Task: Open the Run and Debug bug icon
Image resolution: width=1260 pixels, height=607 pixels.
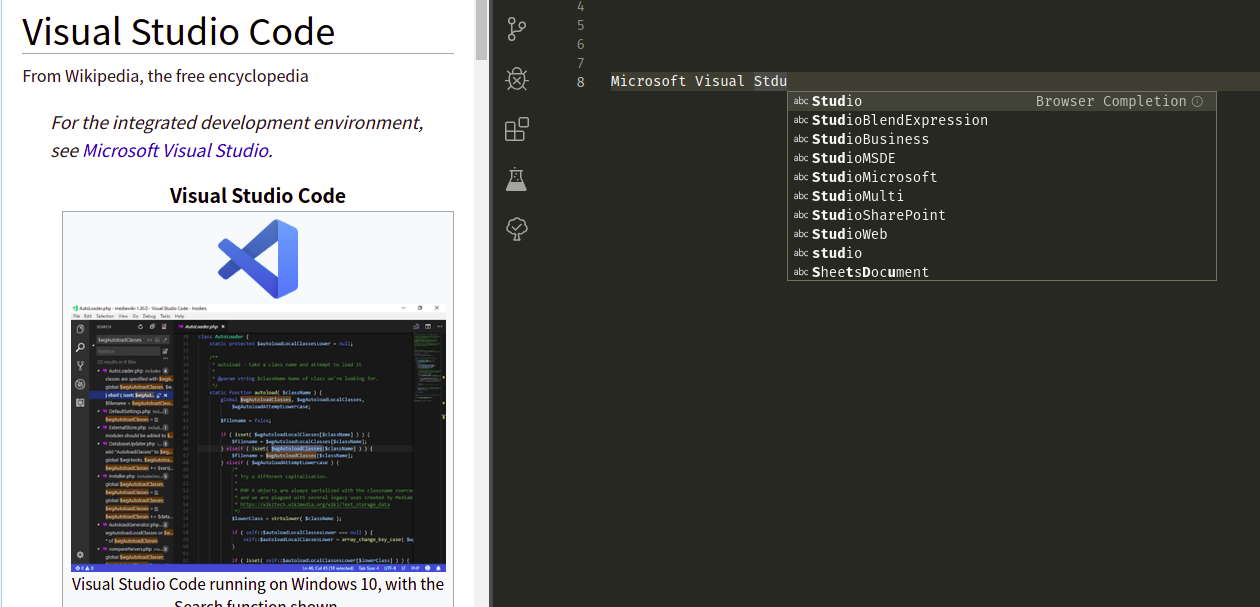Action: pos(516,79)
